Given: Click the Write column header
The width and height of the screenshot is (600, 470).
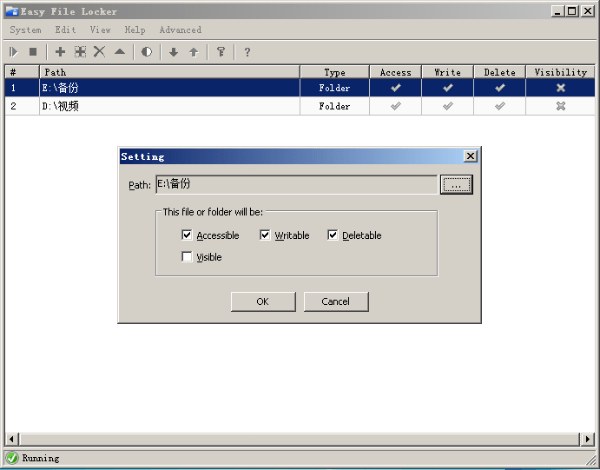Looking at the screenshot, I should click(447, 72).
